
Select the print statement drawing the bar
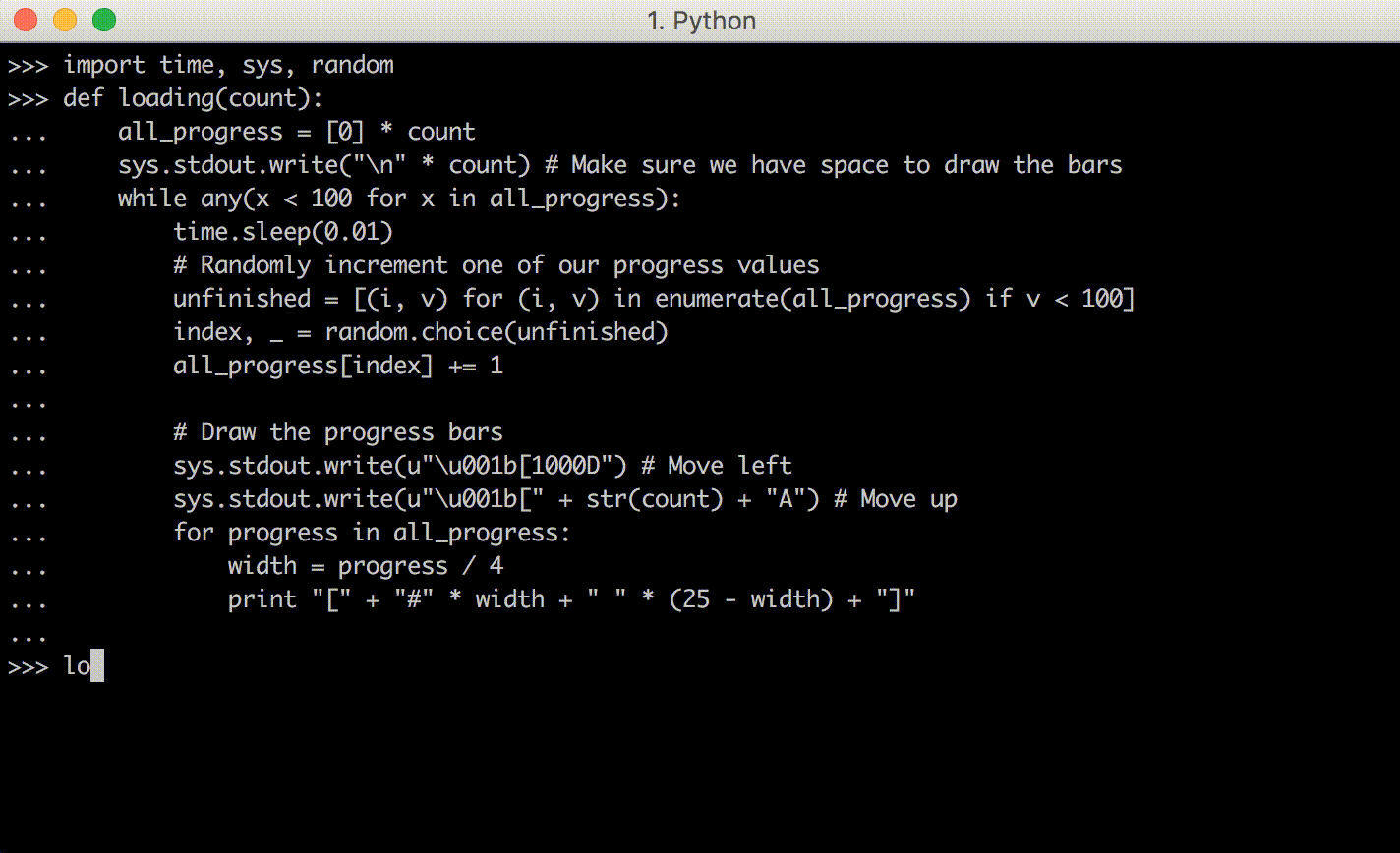570,598
